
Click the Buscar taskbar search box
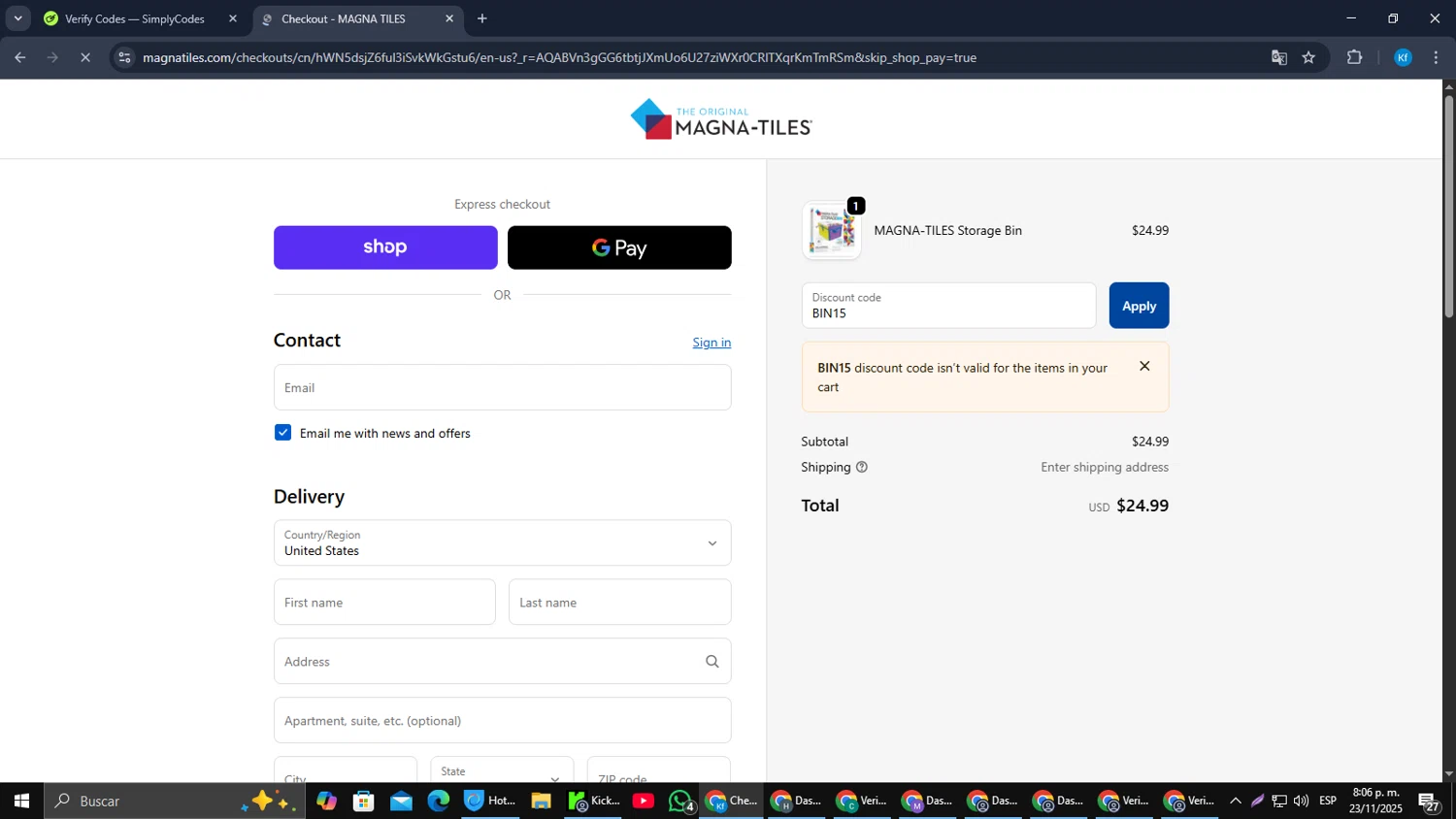[x=175, y=801]
